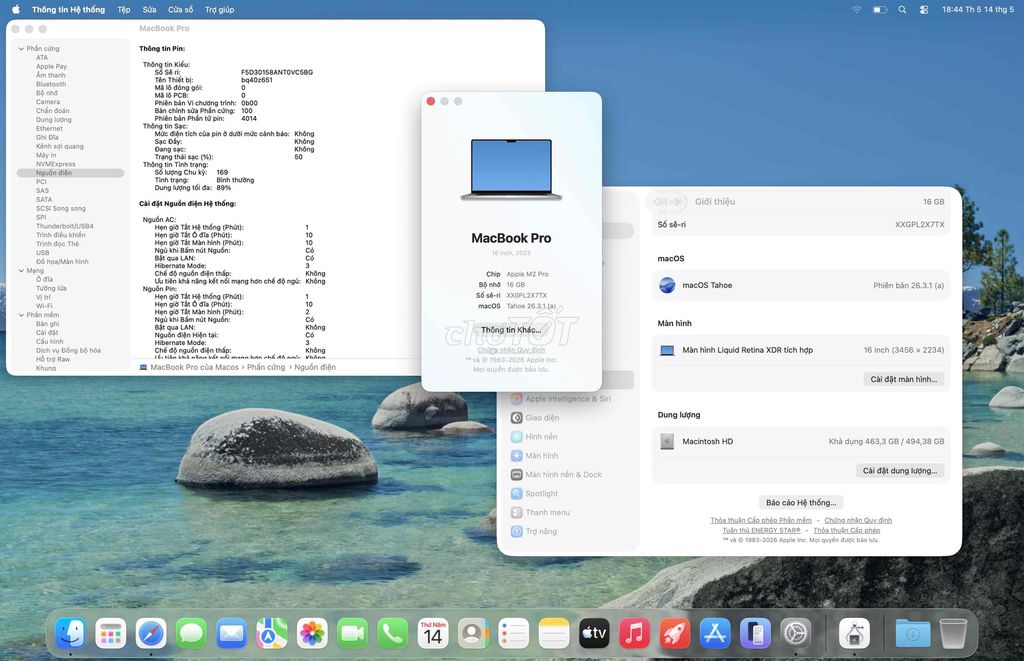
Task: Select NVMExpress in hardware list
Action: pyautogui.click(x=56, y=164)
